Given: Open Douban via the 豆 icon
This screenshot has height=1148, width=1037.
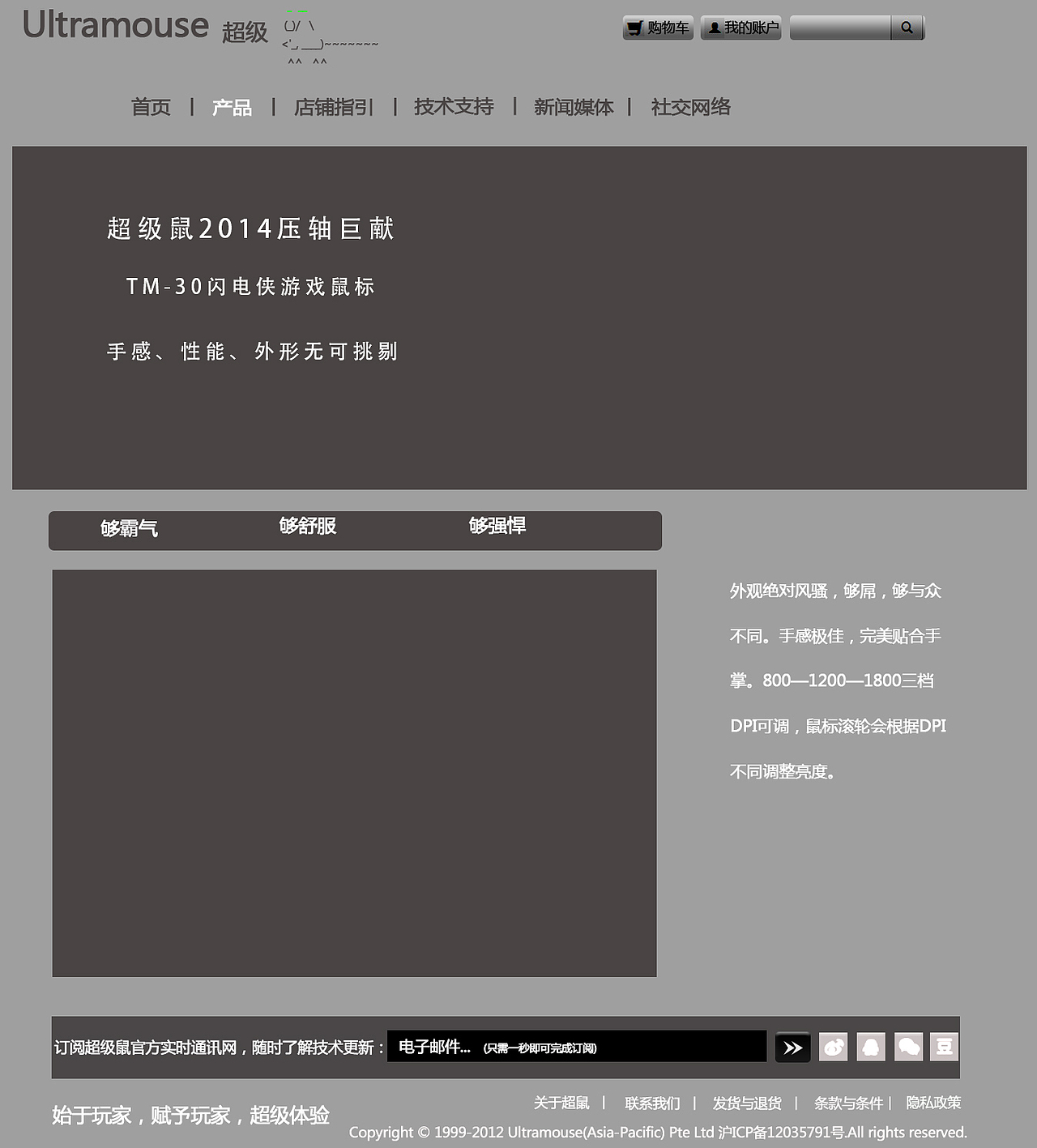Looking at the screenshot, I should click(x=944, y=1046).
